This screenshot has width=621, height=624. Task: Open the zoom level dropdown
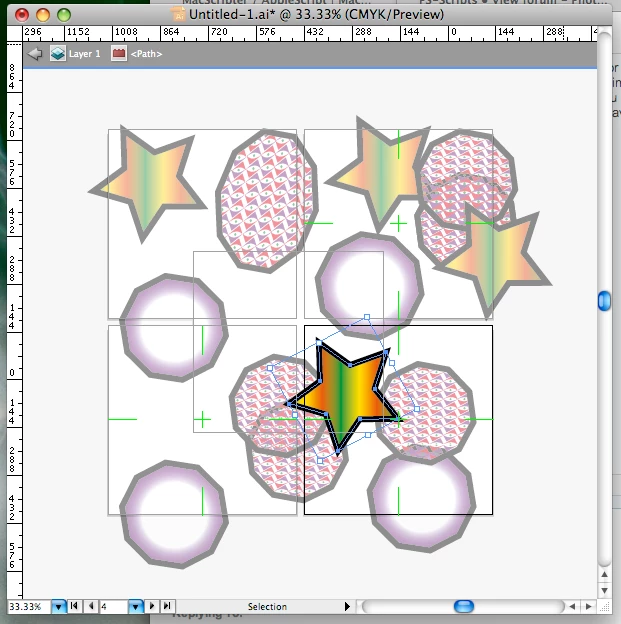coord(59,606)
